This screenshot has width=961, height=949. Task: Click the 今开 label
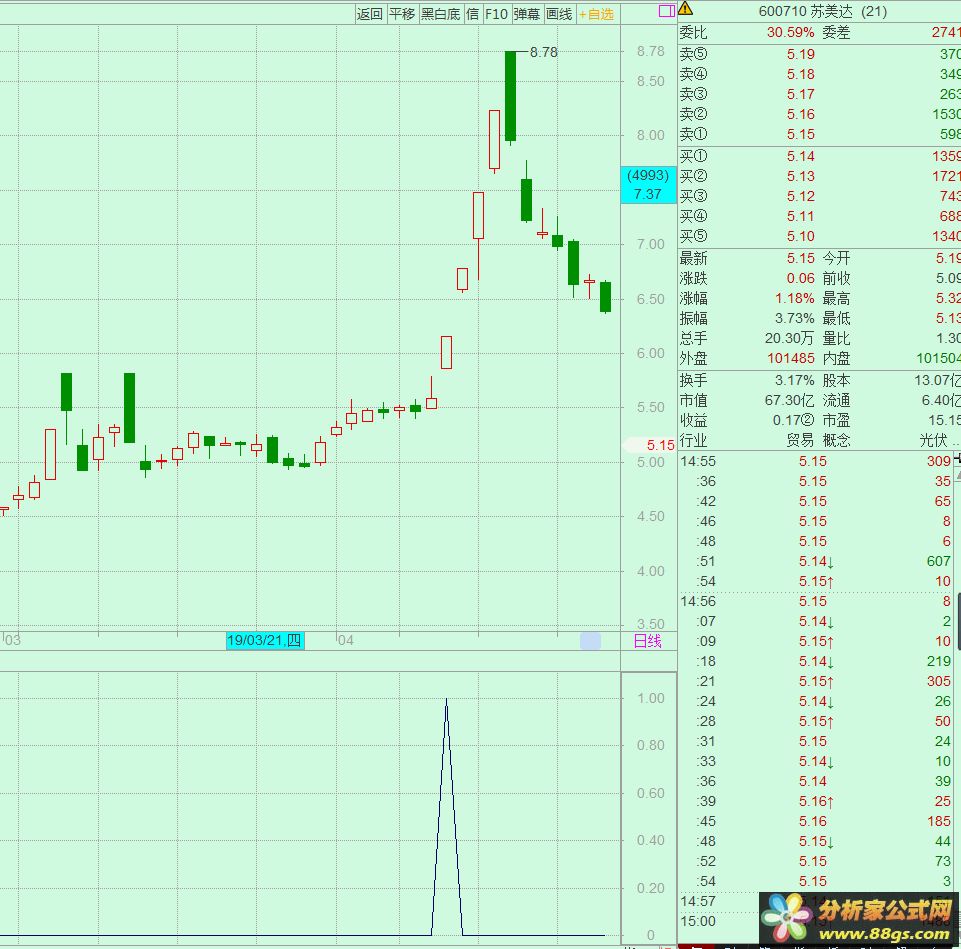point(837,258)
